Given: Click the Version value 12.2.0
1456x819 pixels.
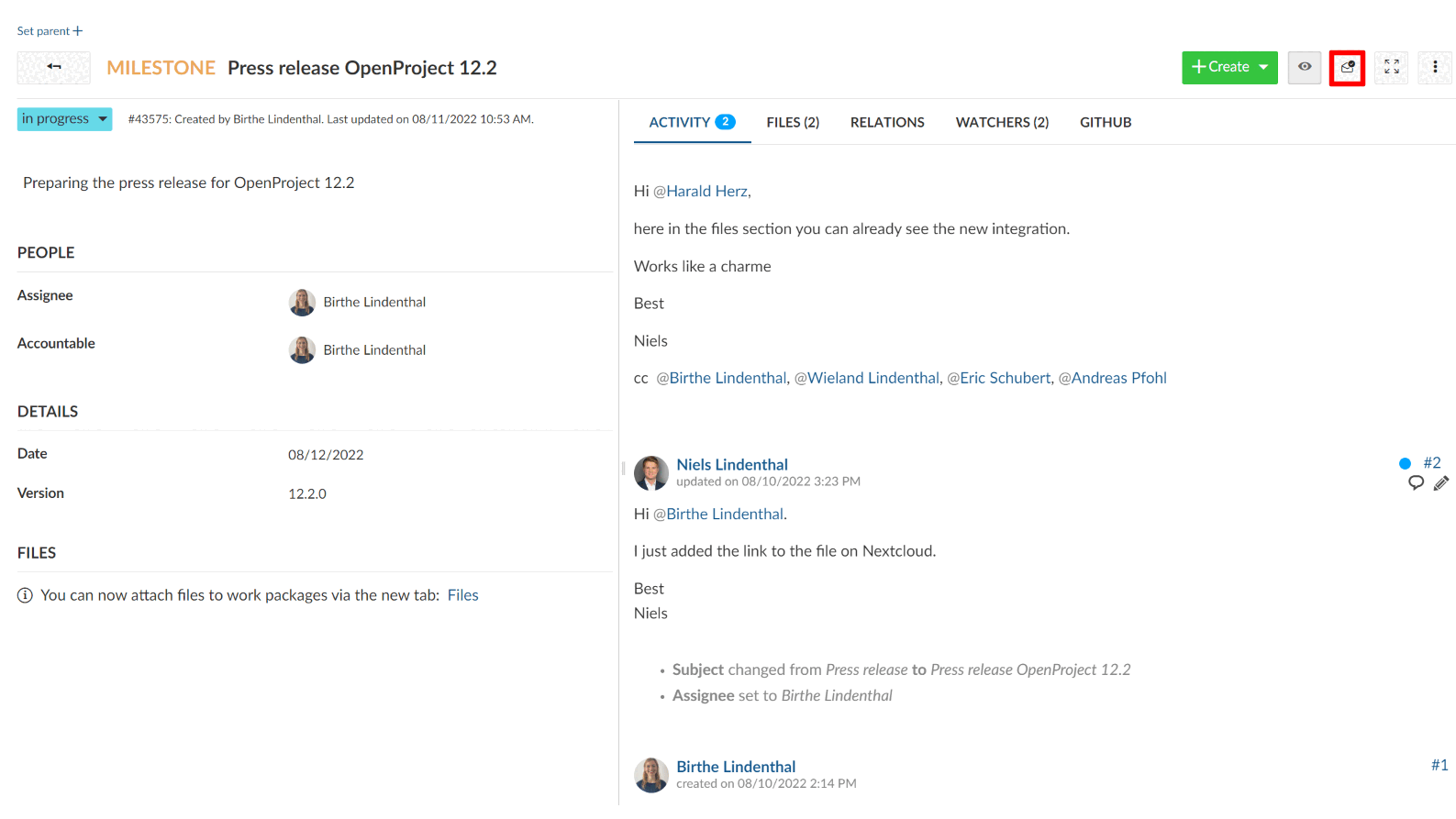Looking at the screenshot, I should click(x=307, y=493).
